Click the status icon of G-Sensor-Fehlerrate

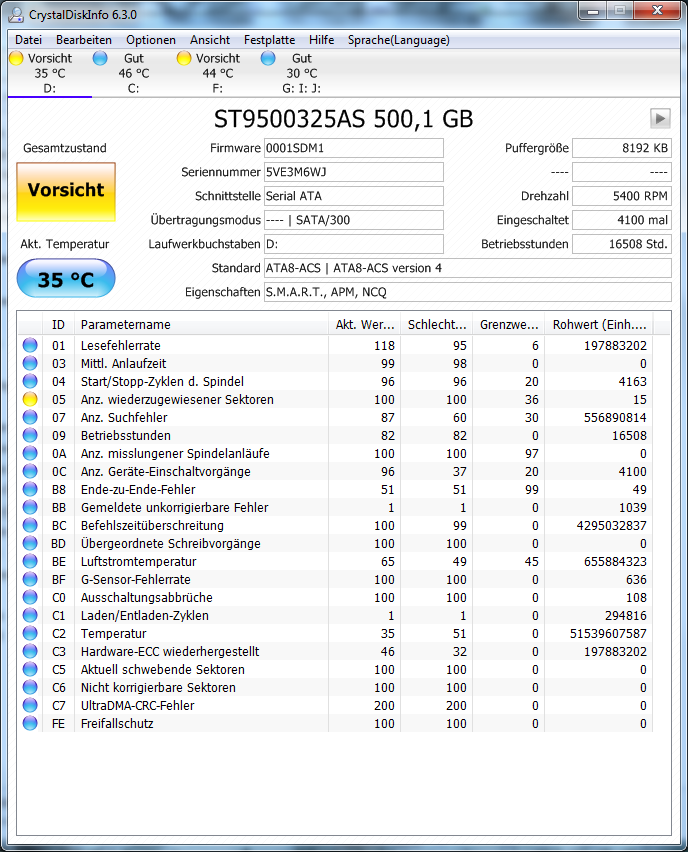click(30, 579)
